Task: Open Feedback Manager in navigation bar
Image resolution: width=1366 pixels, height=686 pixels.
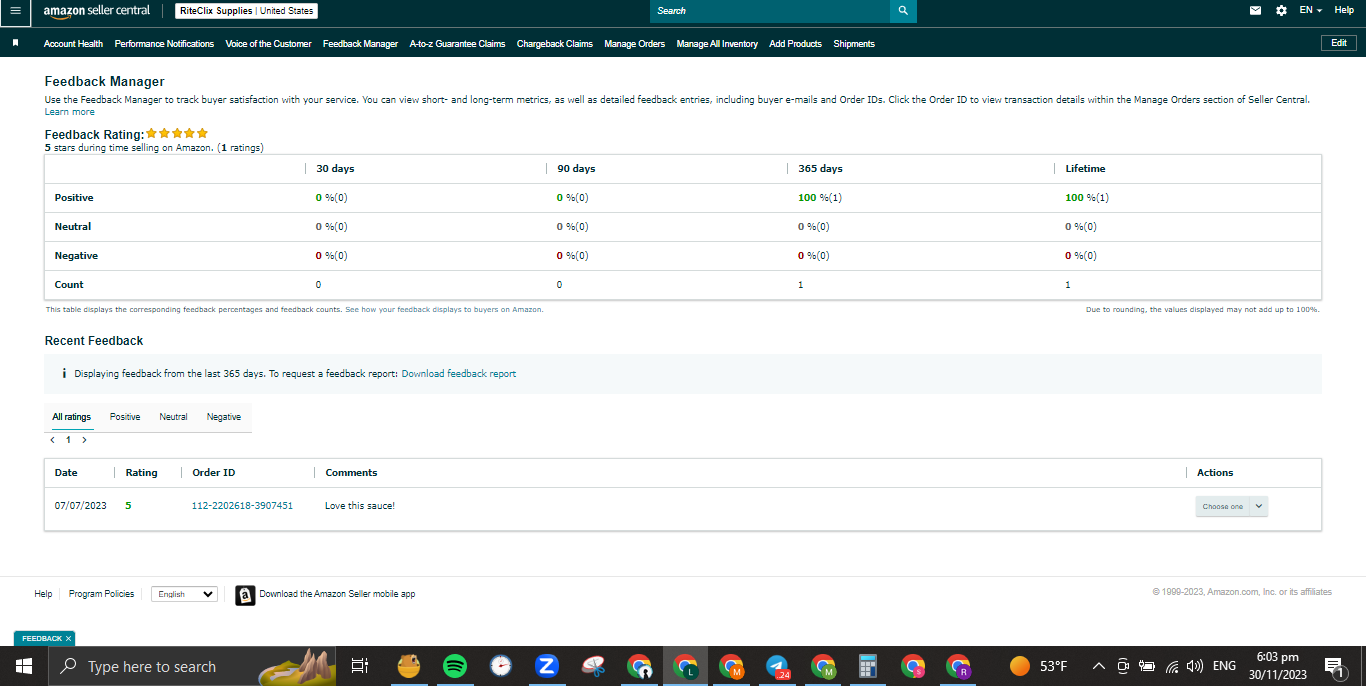Action: pyautogui.click(x=360, y=44)
